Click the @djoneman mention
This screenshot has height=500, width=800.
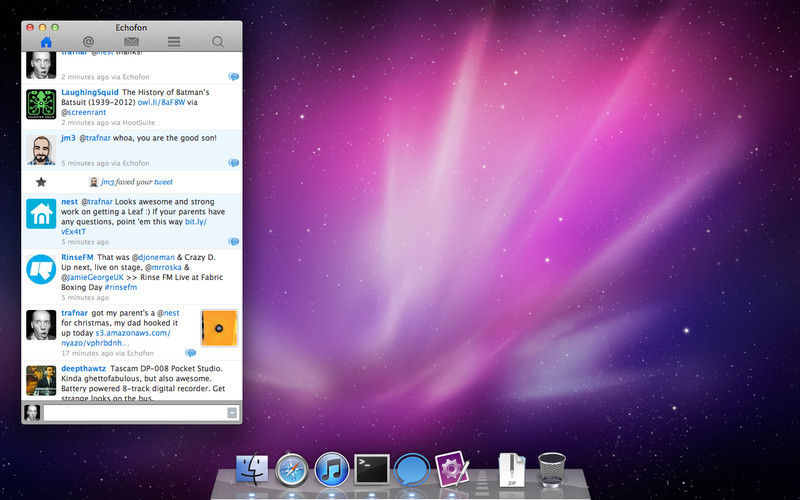153,258
